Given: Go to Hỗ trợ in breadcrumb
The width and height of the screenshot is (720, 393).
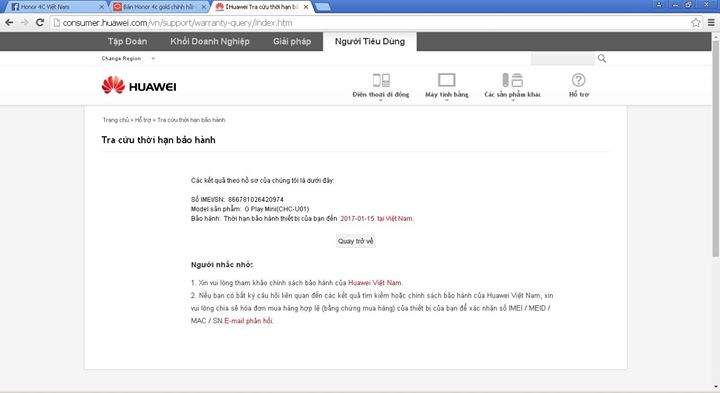Looking at the screenshot, I should coord(143,120).
